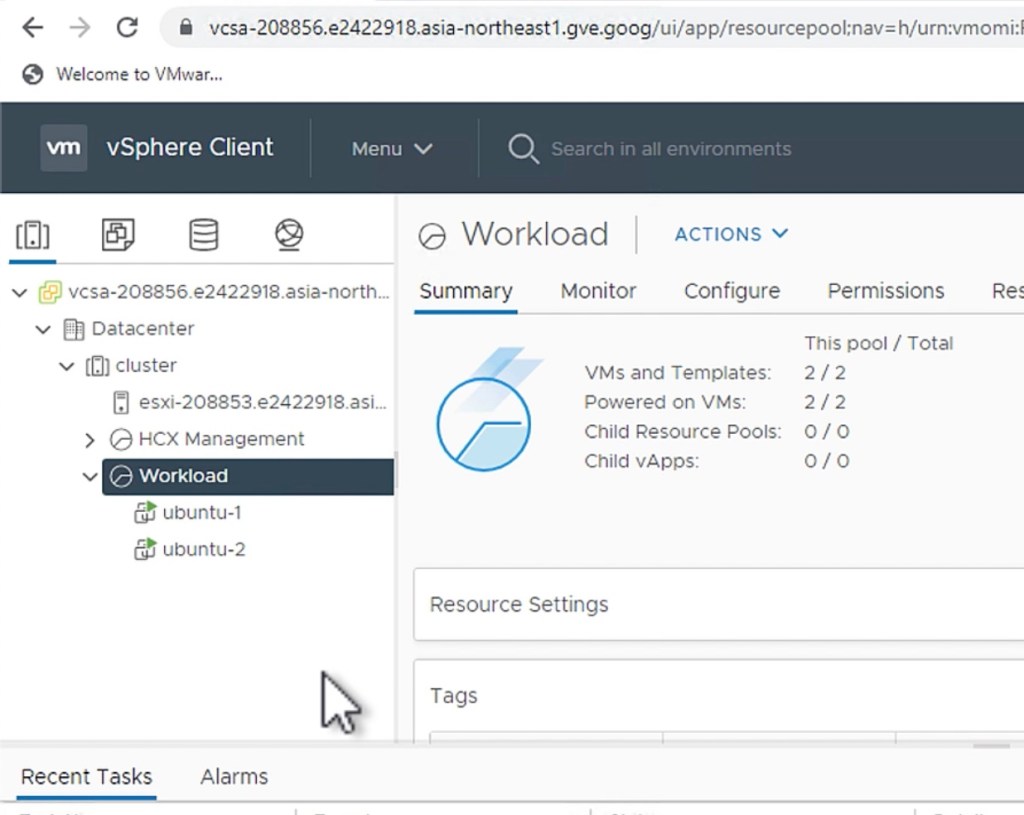
Task: Collapse the Datacenter tree node
Action: (x=42, y=329)
